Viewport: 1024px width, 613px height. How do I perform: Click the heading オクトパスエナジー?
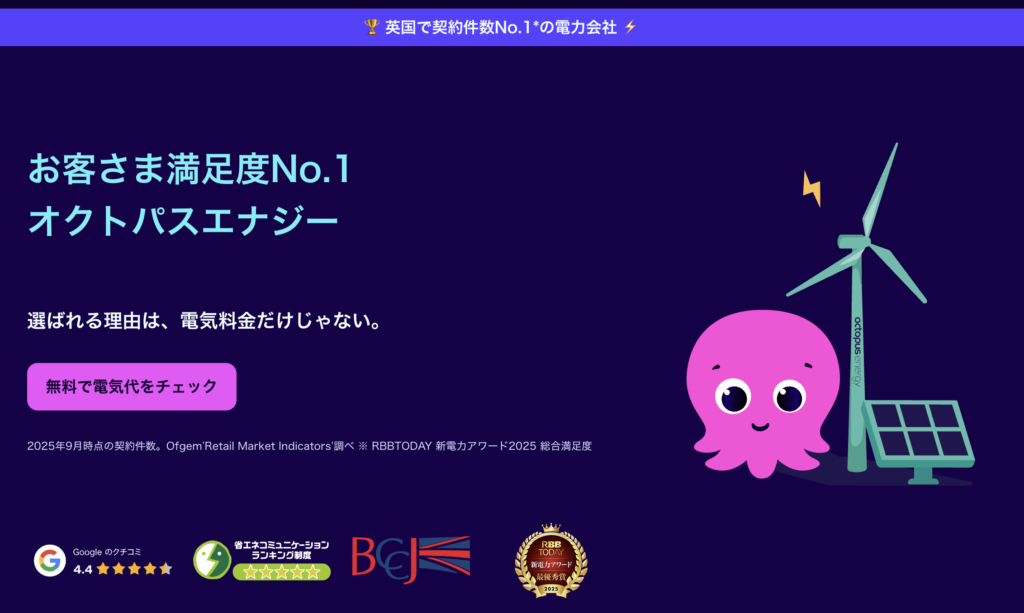(x=183, y=221)
